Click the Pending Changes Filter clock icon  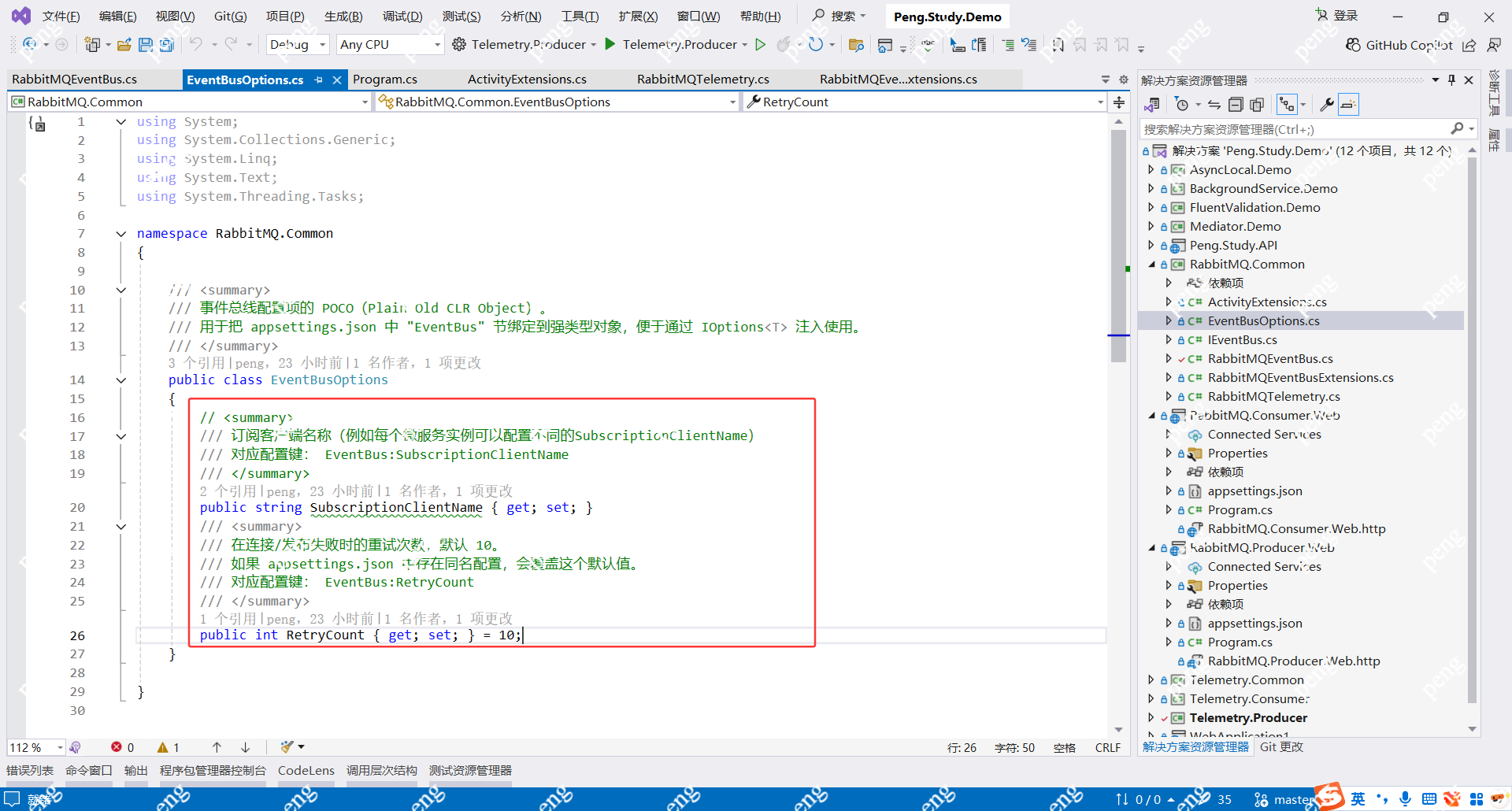pyautogui.click(x=1181, y=105)
